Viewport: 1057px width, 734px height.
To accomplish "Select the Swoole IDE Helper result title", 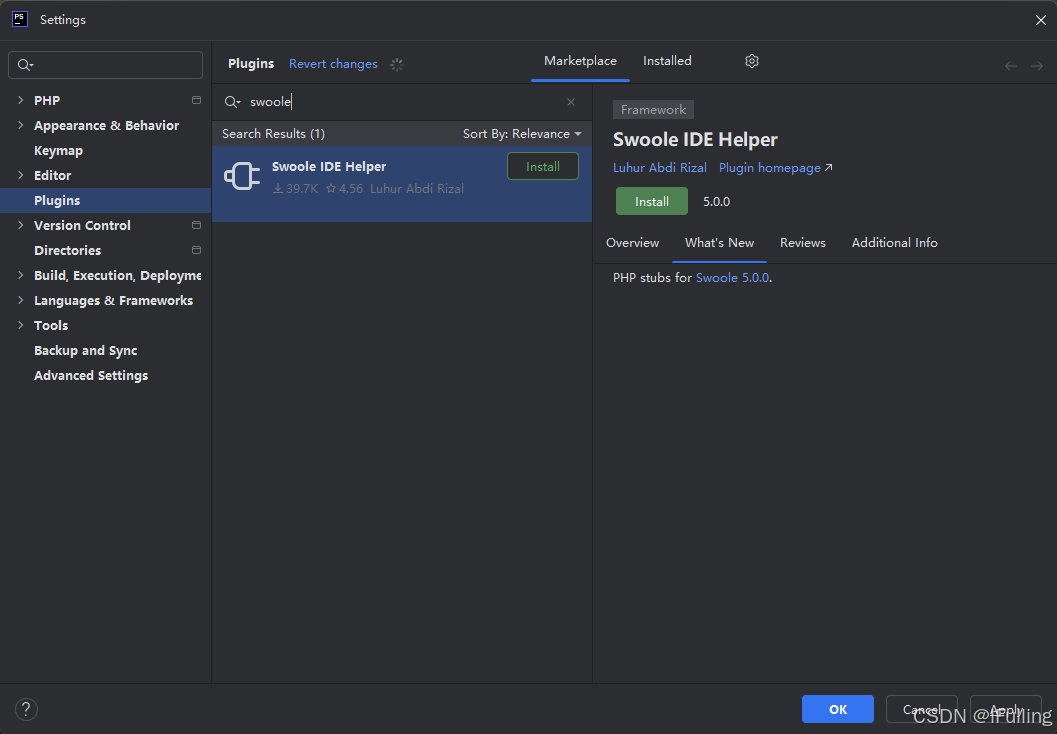I will pyautogui.click(x=329, y=166).
